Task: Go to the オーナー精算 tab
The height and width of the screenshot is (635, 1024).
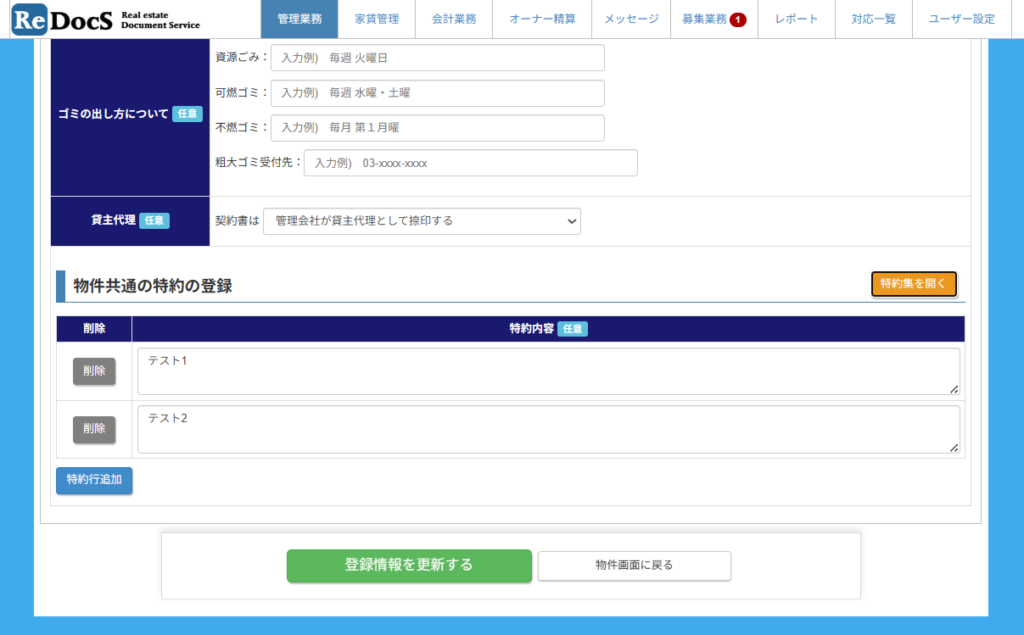Action: 542,19
